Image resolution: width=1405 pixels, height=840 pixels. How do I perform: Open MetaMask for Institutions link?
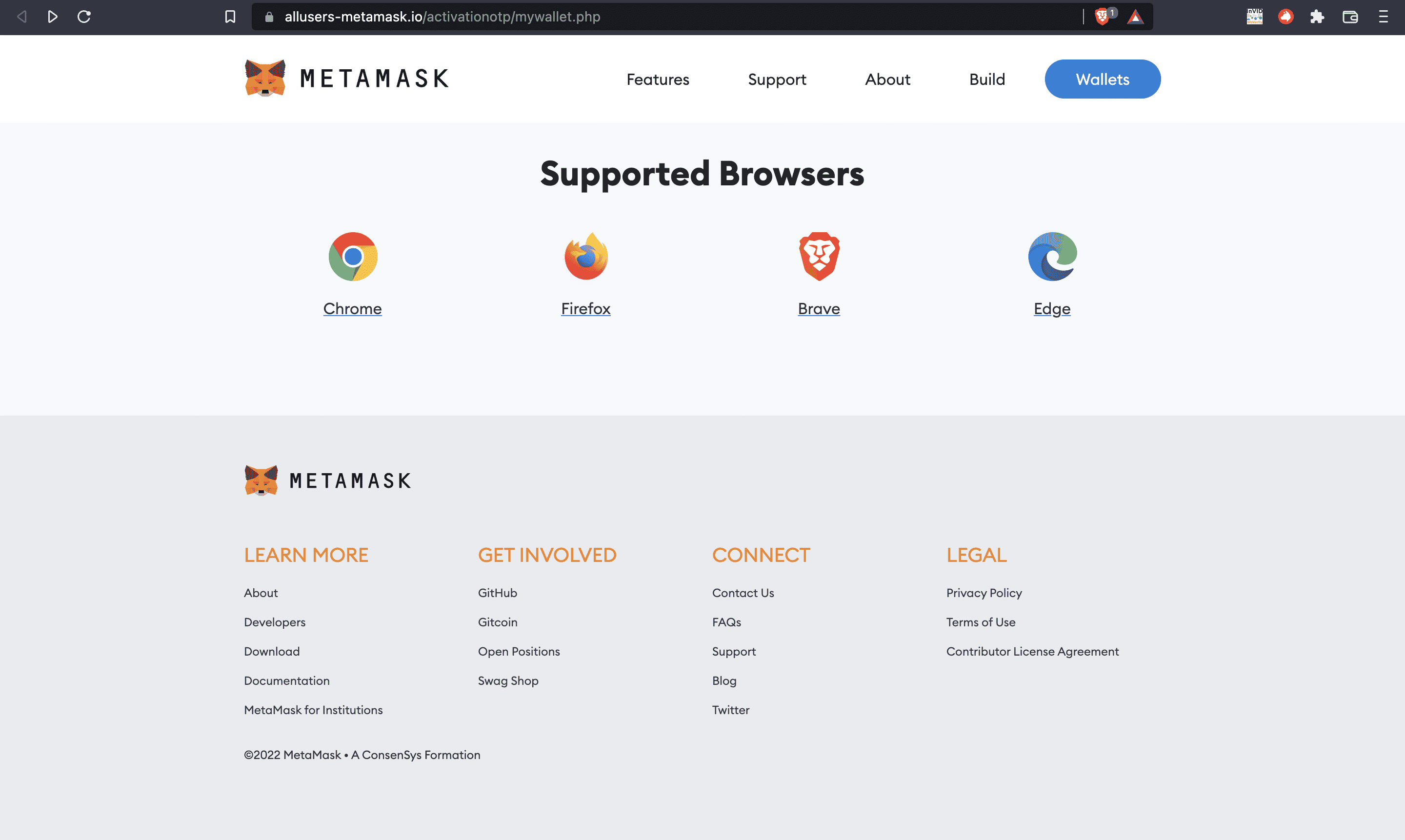(313, 710)
